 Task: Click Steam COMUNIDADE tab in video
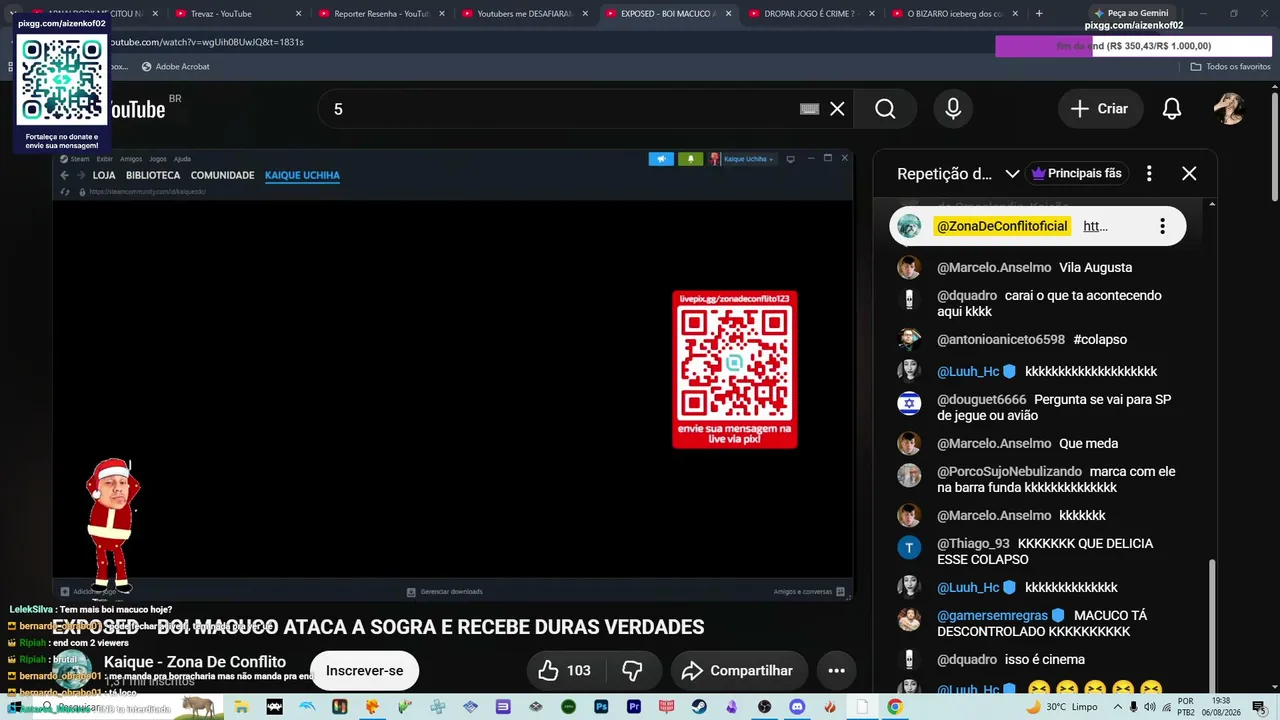(222, 175)
